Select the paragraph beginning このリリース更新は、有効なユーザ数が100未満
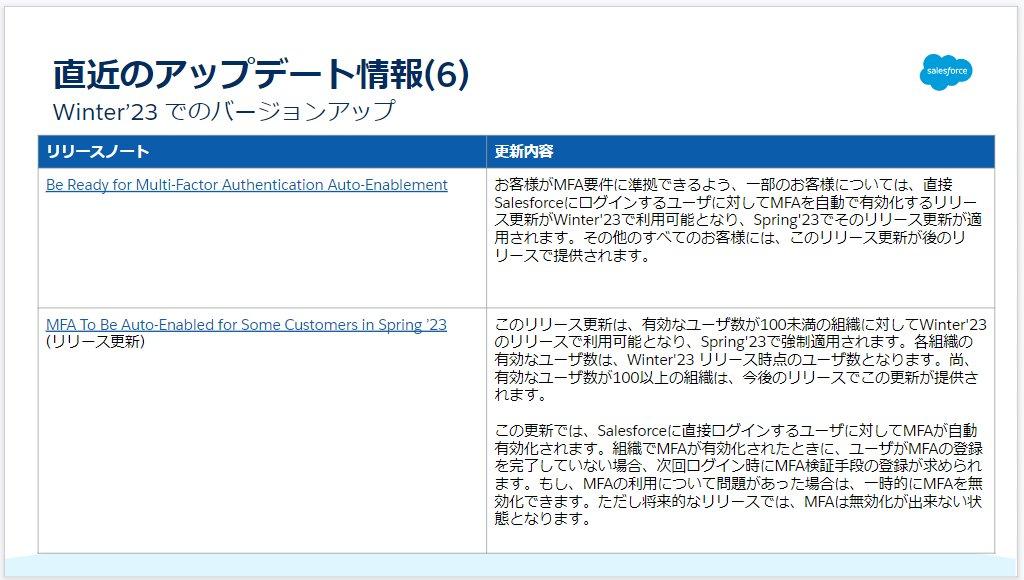Screen dimensions: 1024x580 740,359
